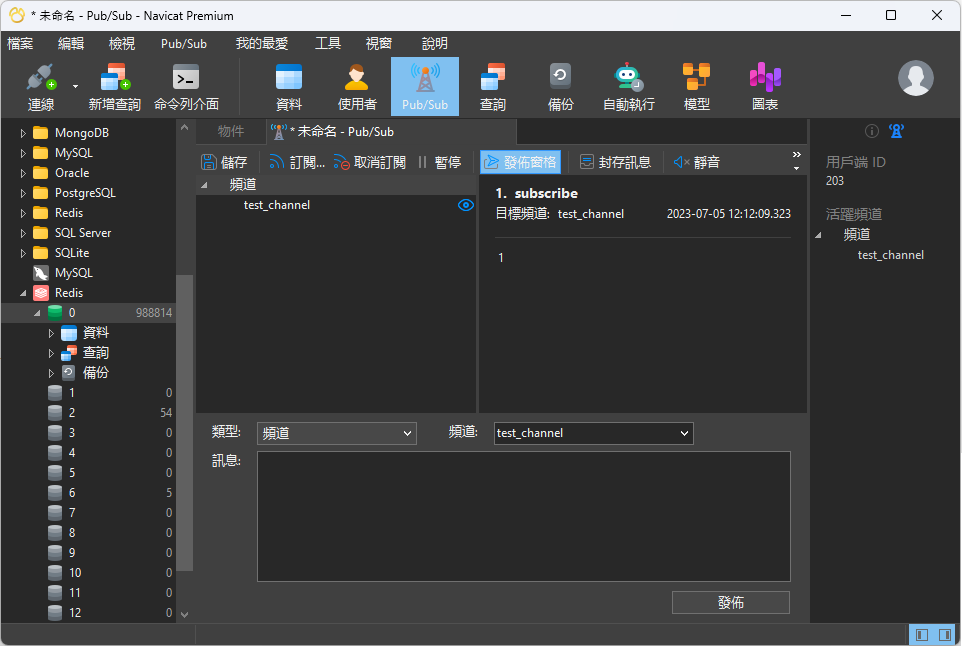962x646 pixels.
Task: Click the 發佈 (Publish) button
Action: [733, 602]
